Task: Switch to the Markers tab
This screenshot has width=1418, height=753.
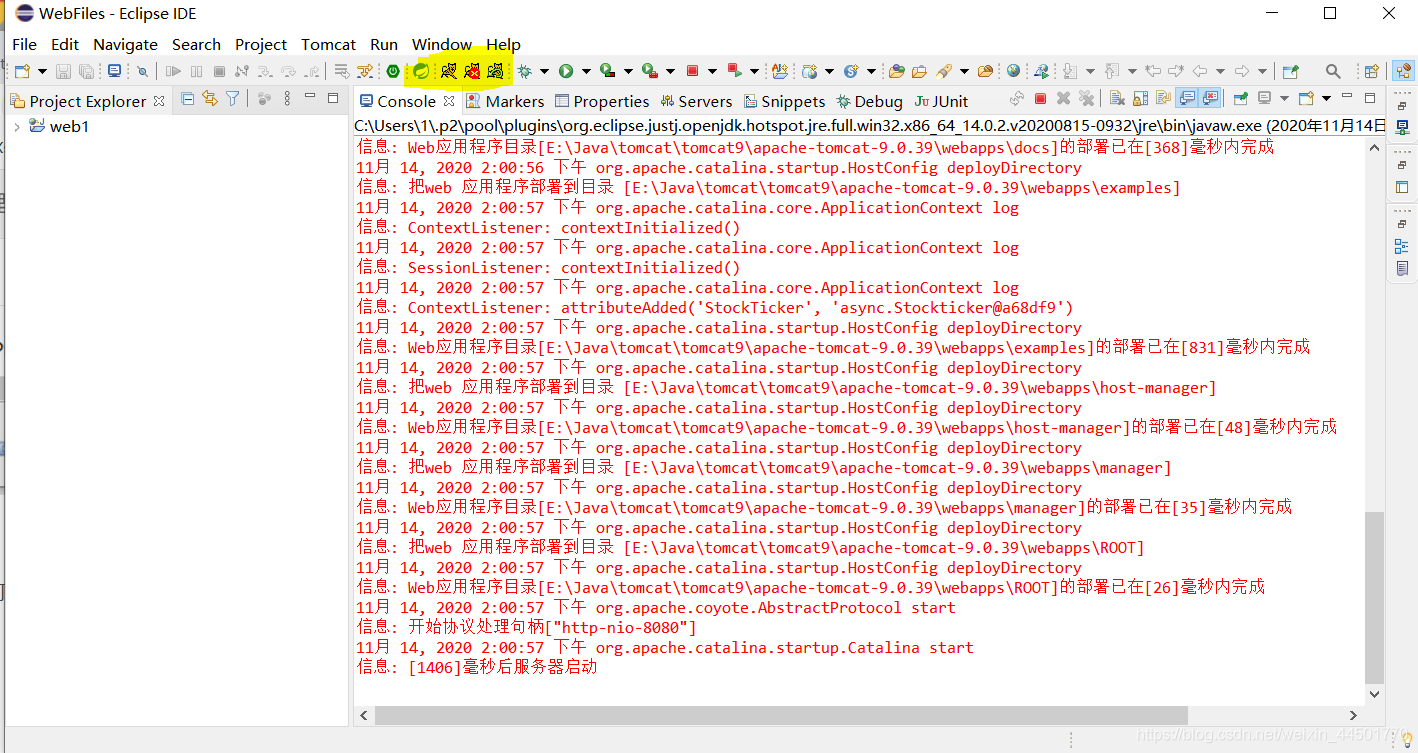Action: pos(505,101)
